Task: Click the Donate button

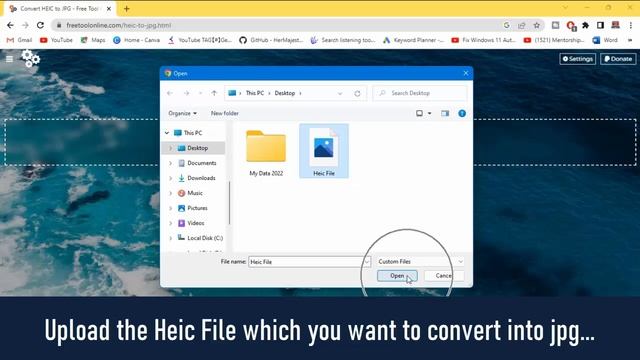Action: tap(618, 59)
